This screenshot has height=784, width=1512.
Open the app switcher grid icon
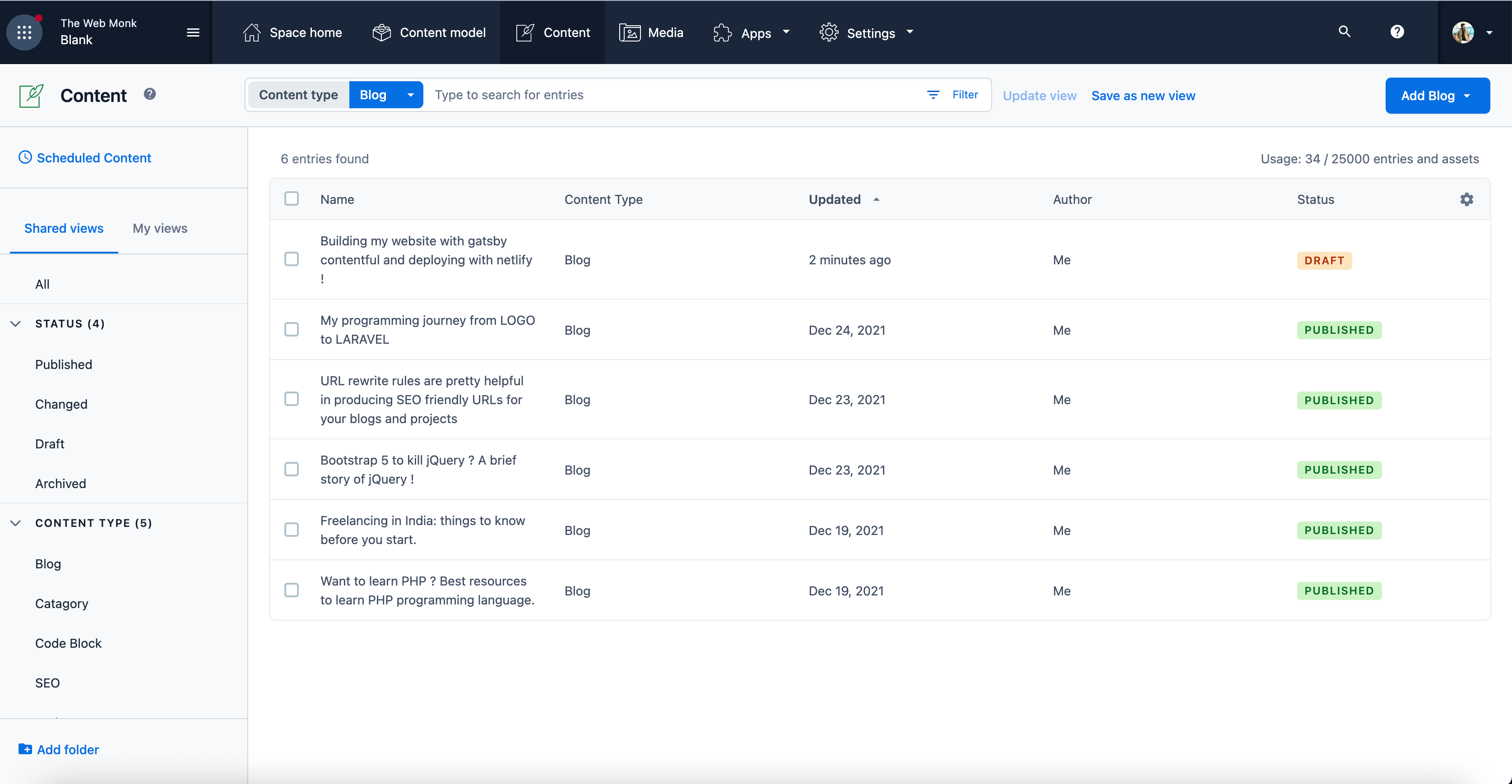(x=24, y=32)
